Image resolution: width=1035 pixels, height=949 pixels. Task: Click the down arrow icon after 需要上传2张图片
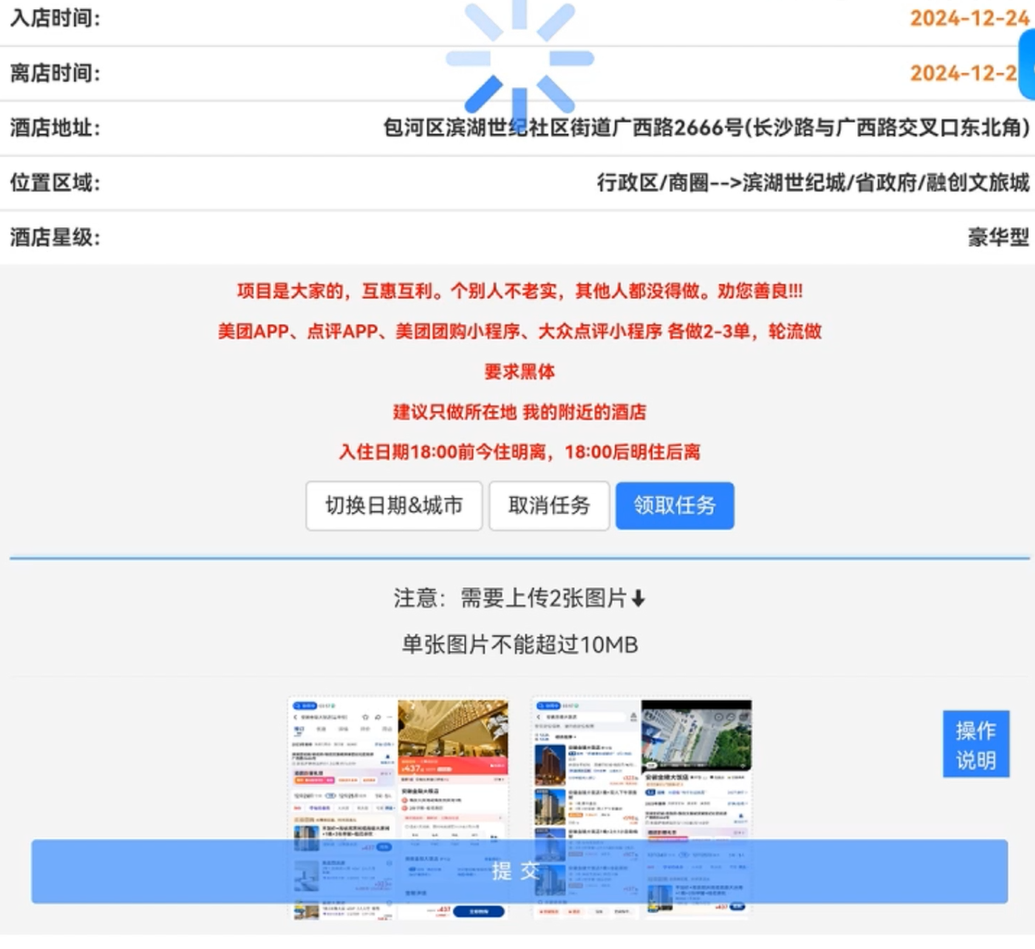pyautogui.click(x=638, y=599)
